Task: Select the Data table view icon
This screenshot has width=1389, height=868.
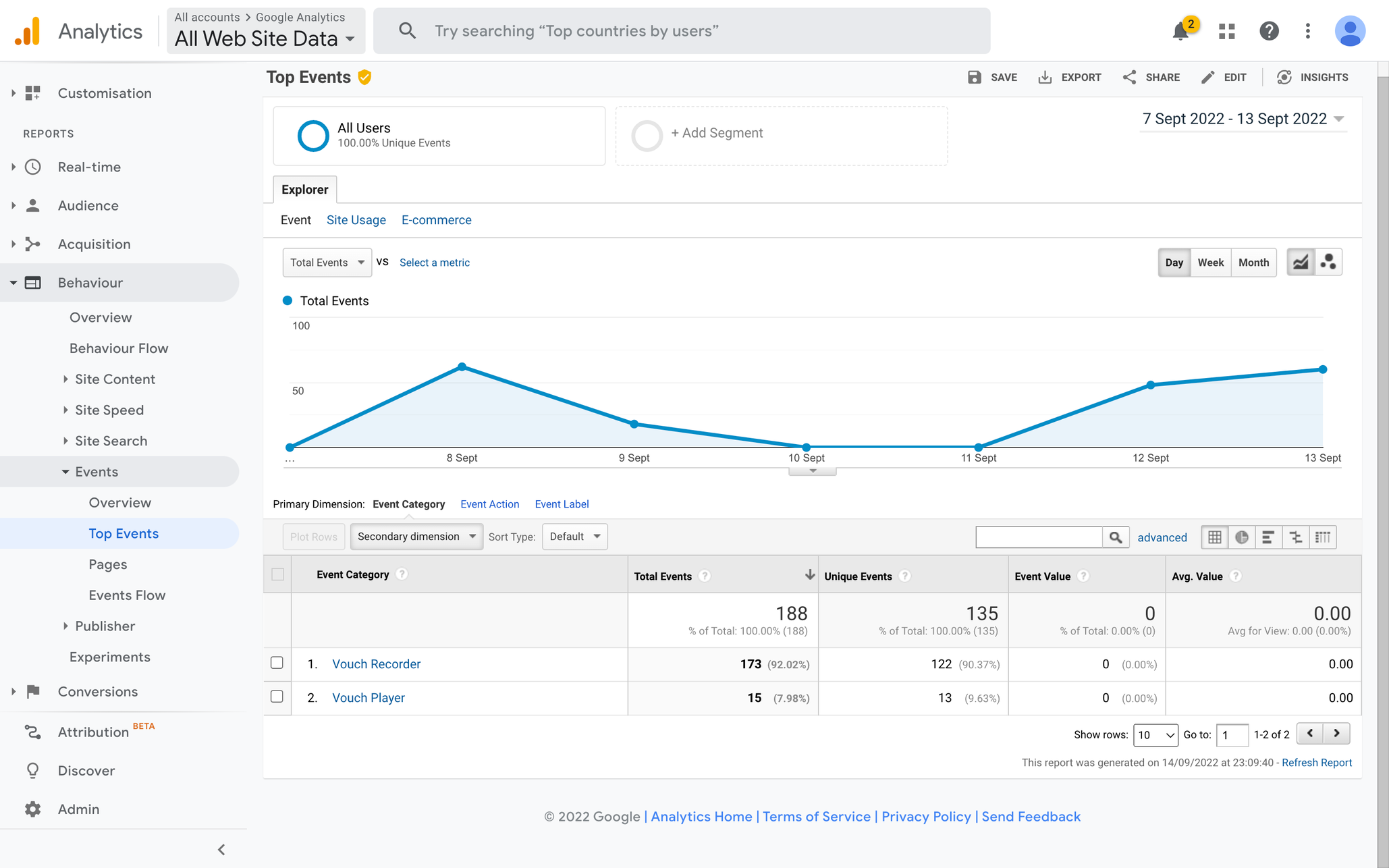Action: [x=1214, y=537]
